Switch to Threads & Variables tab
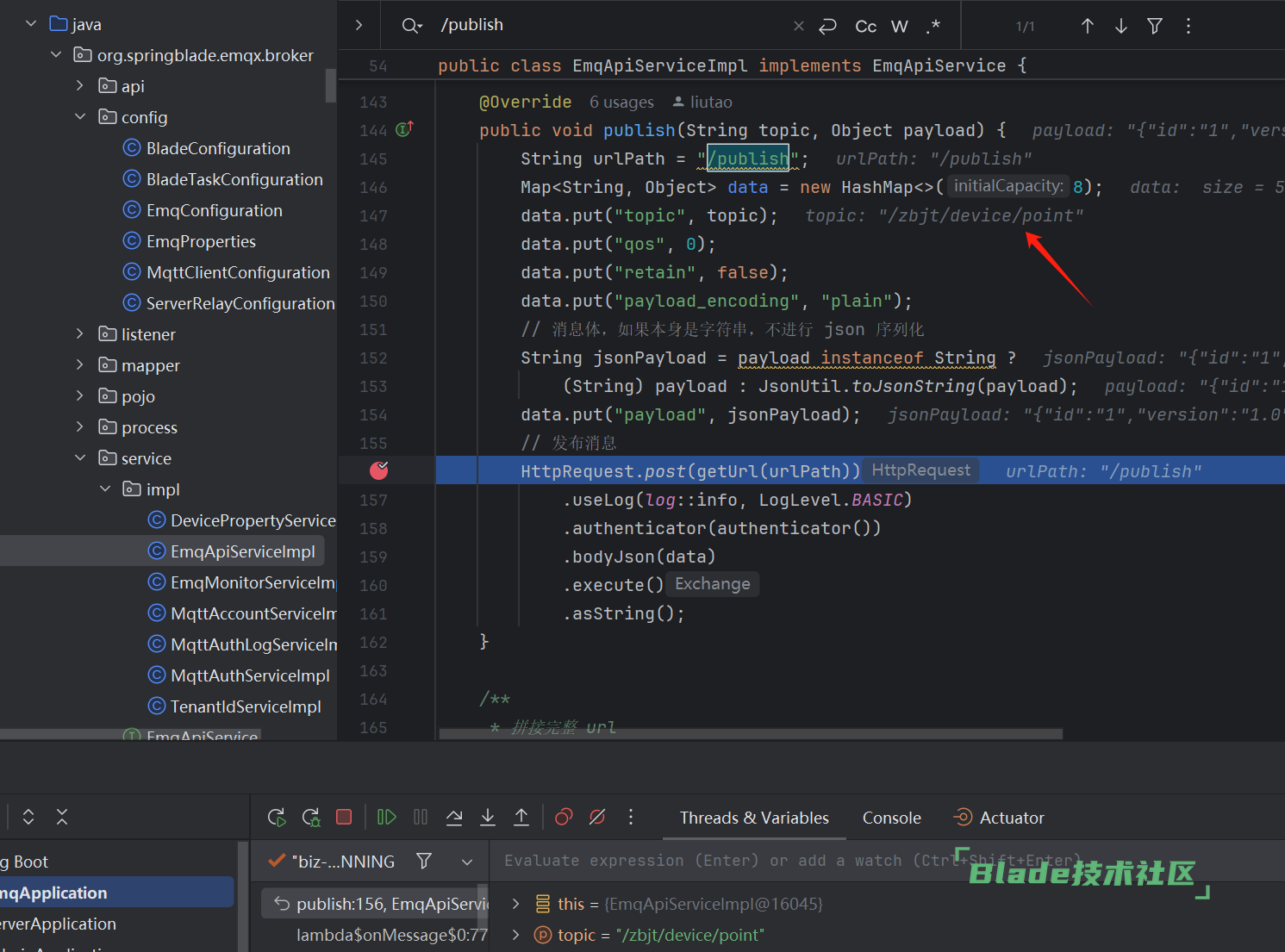 click(754, 818)
